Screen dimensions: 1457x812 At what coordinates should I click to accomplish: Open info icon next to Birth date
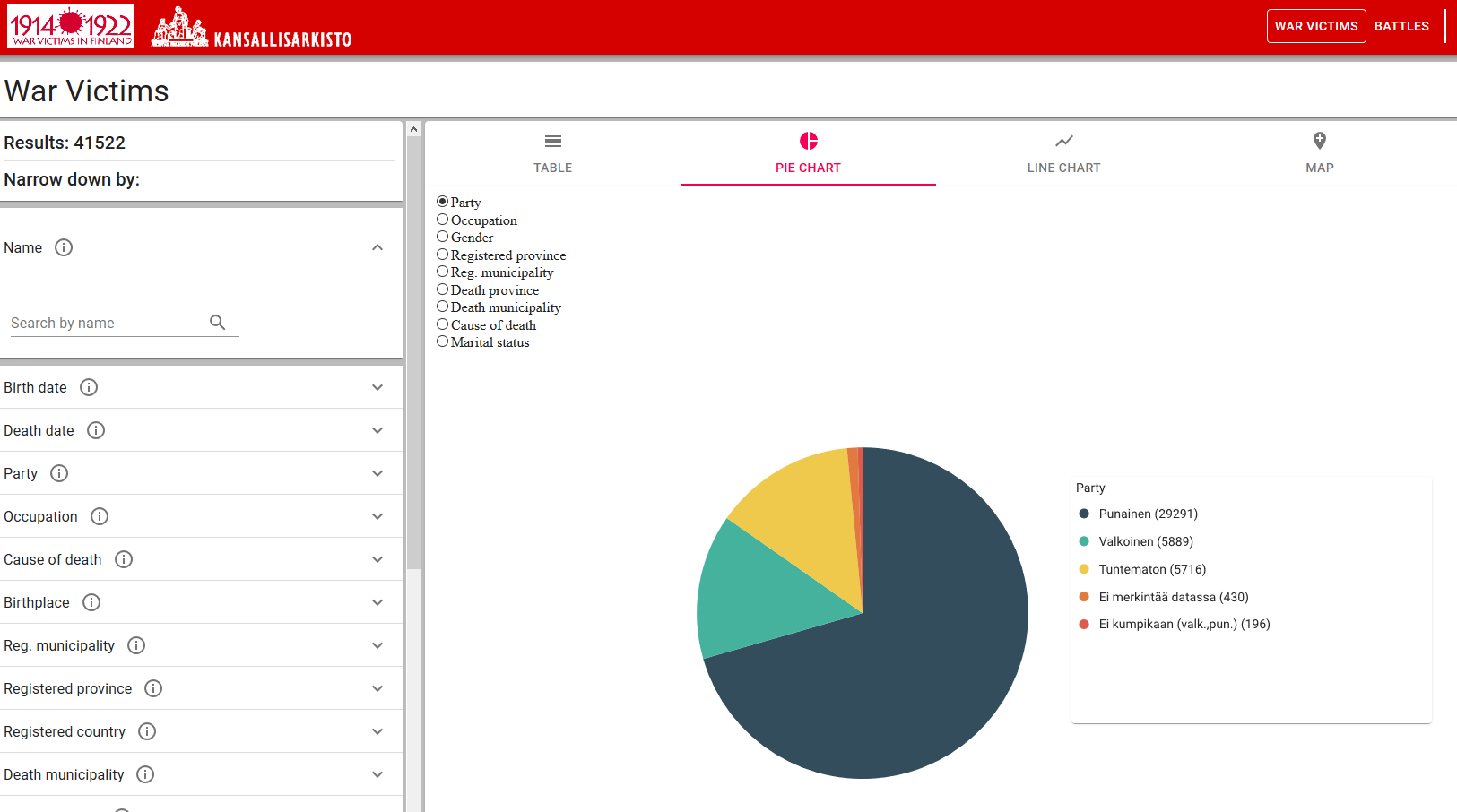(x=89, y=387)
